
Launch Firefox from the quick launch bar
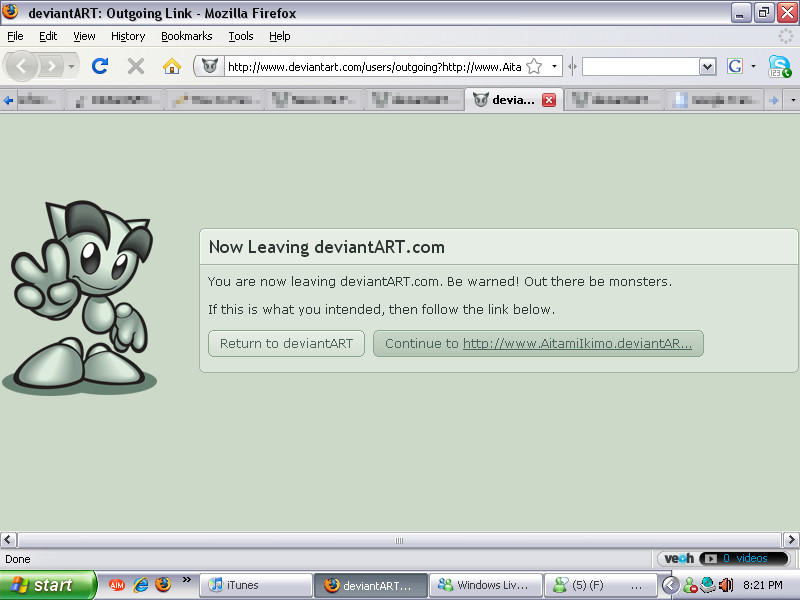pos(163,585)
